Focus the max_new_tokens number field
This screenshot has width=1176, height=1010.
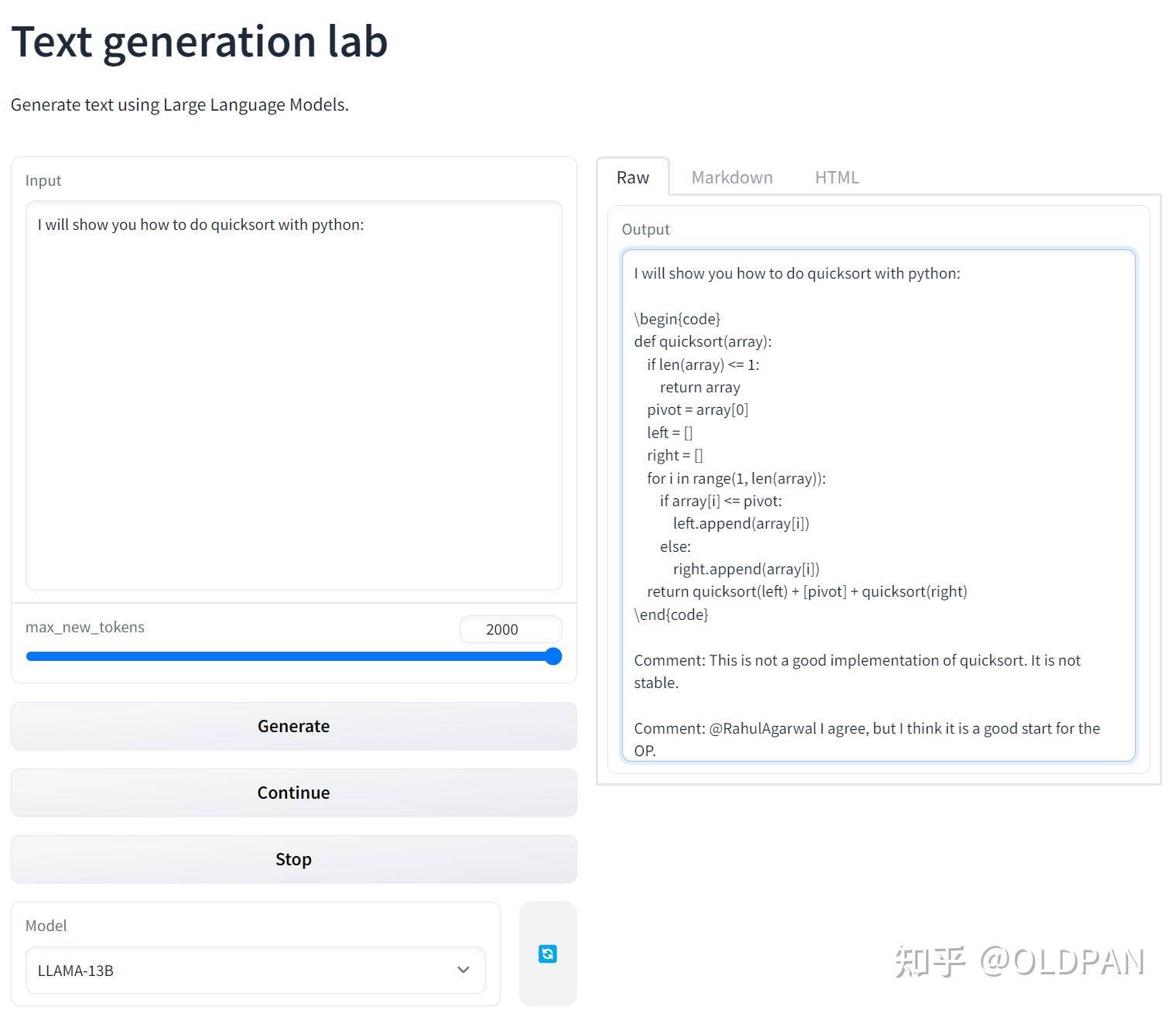coord(510,629)
